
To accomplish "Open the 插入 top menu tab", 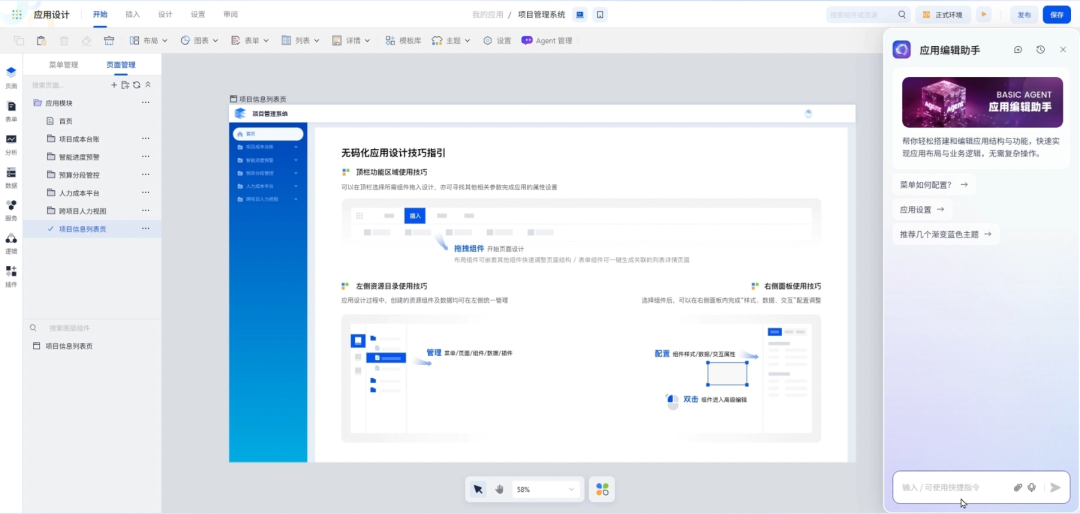I will tap(132, 14).
